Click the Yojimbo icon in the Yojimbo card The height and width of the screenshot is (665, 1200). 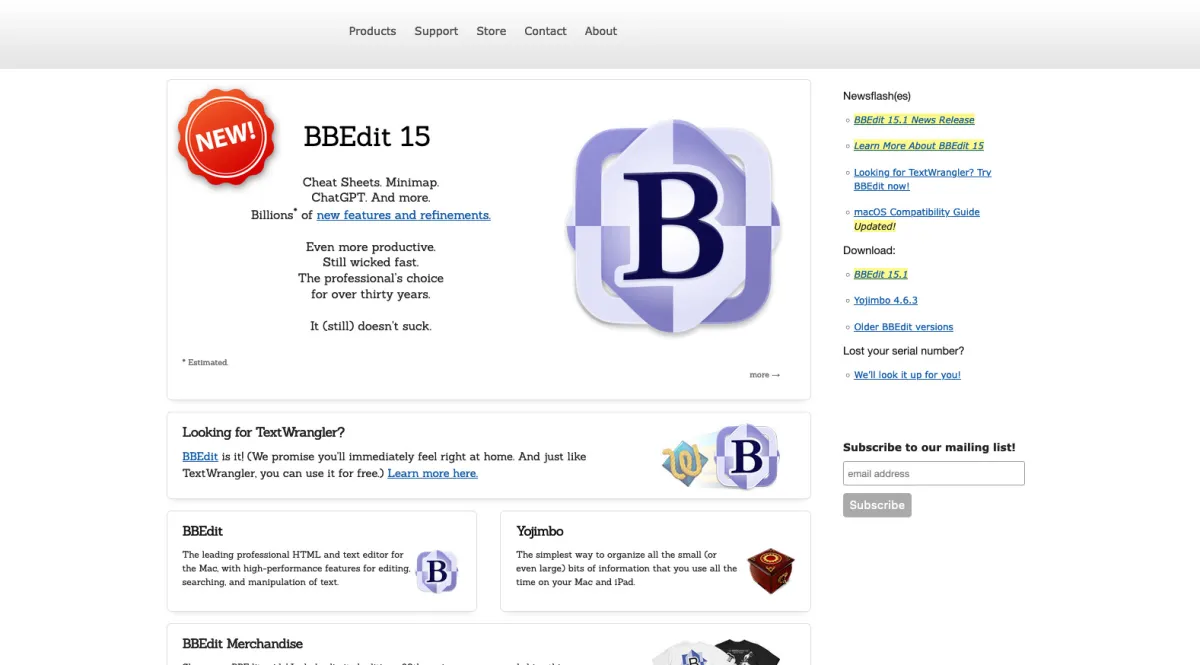[770, 571]
